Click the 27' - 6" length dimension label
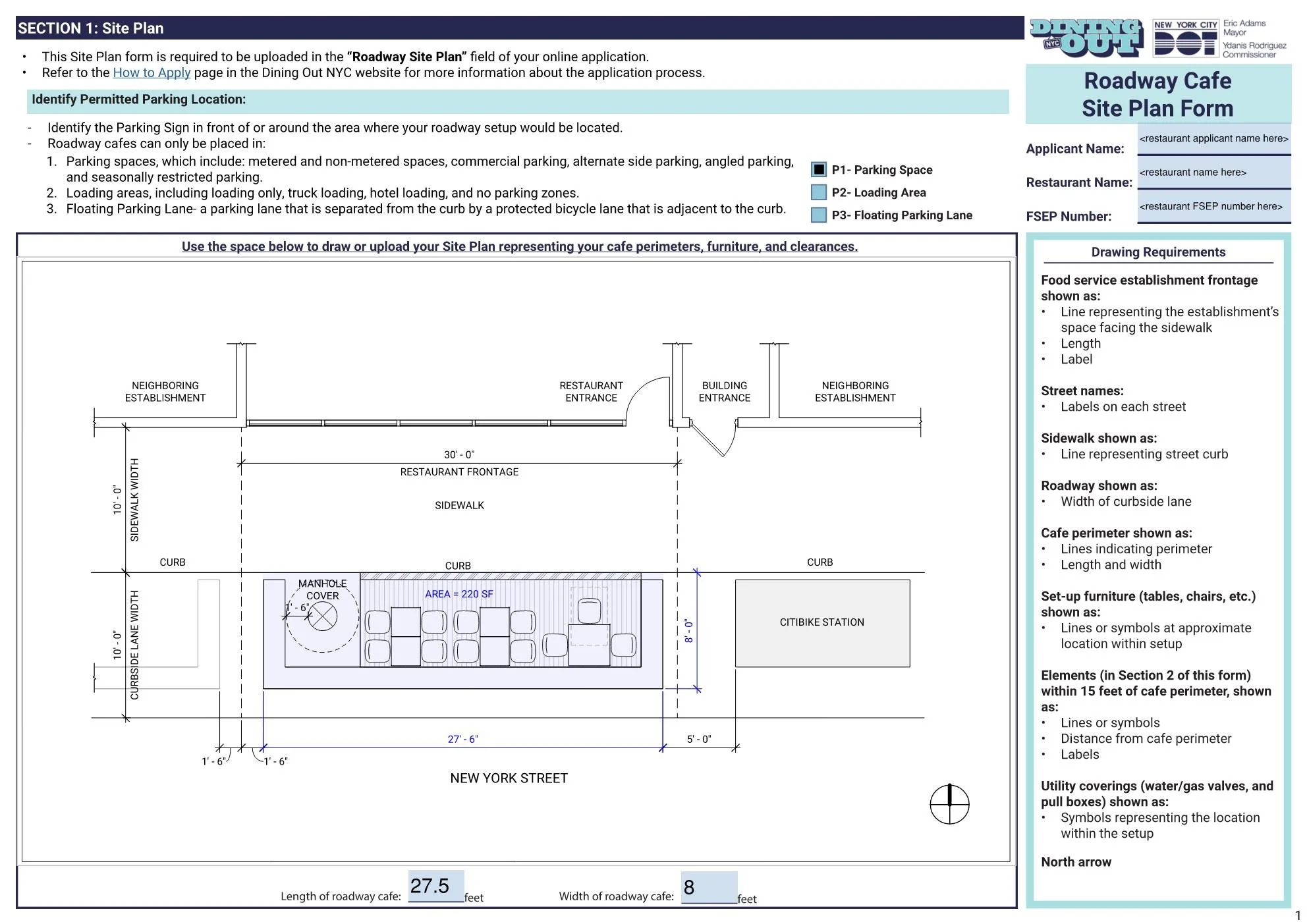The height and width of the screenshot is (924, 1307). pyautogui.click(x=462, y=740)
